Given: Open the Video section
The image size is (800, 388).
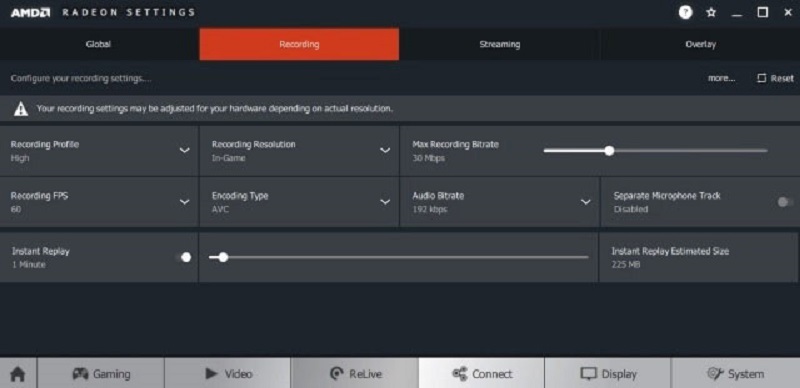Looking at the screenshot, I should pos(228,374).
